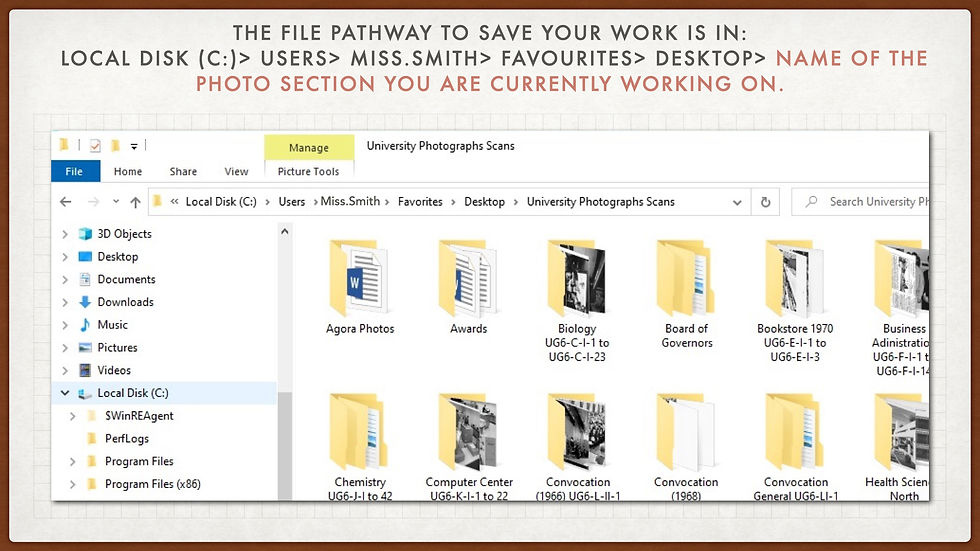The height and width of the screenshot is (551, 980).
Task: Expand the Program Files tree node
Action: pyautogui.click(x=72, y=461)
